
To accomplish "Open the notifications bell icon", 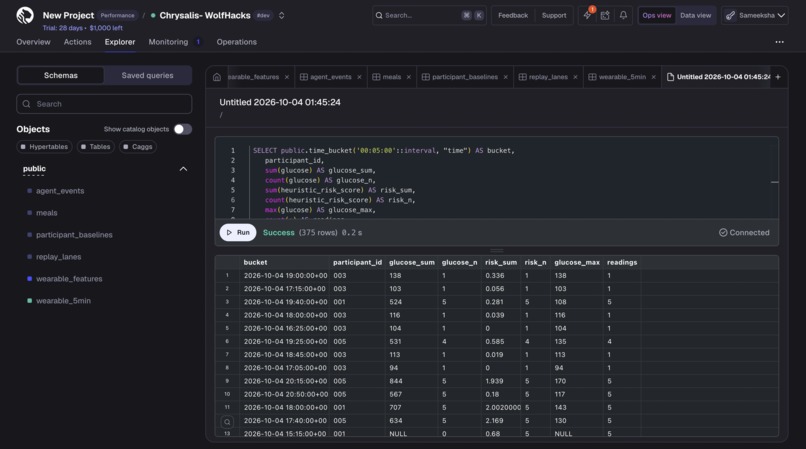I will [x=623, y=15].
